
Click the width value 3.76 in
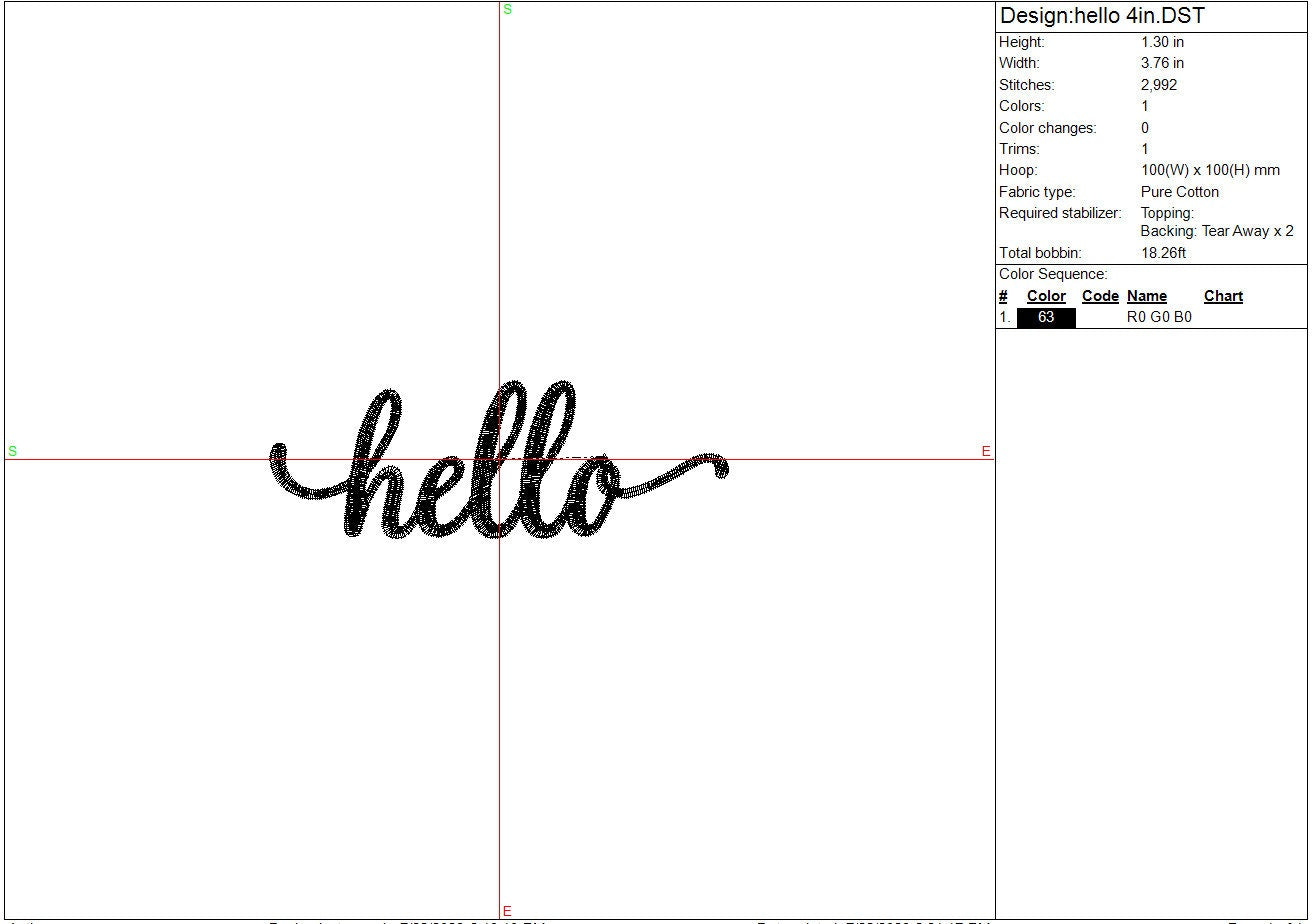[1162, 63]
